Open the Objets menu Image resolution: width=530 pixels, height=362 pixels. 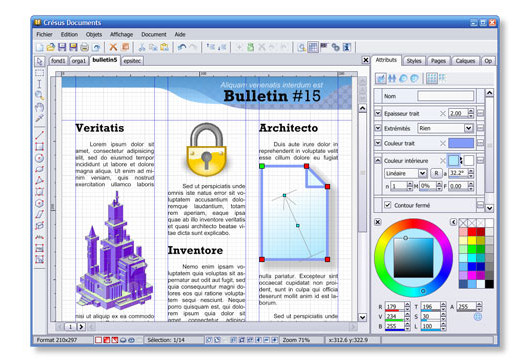tap(94, 34)
